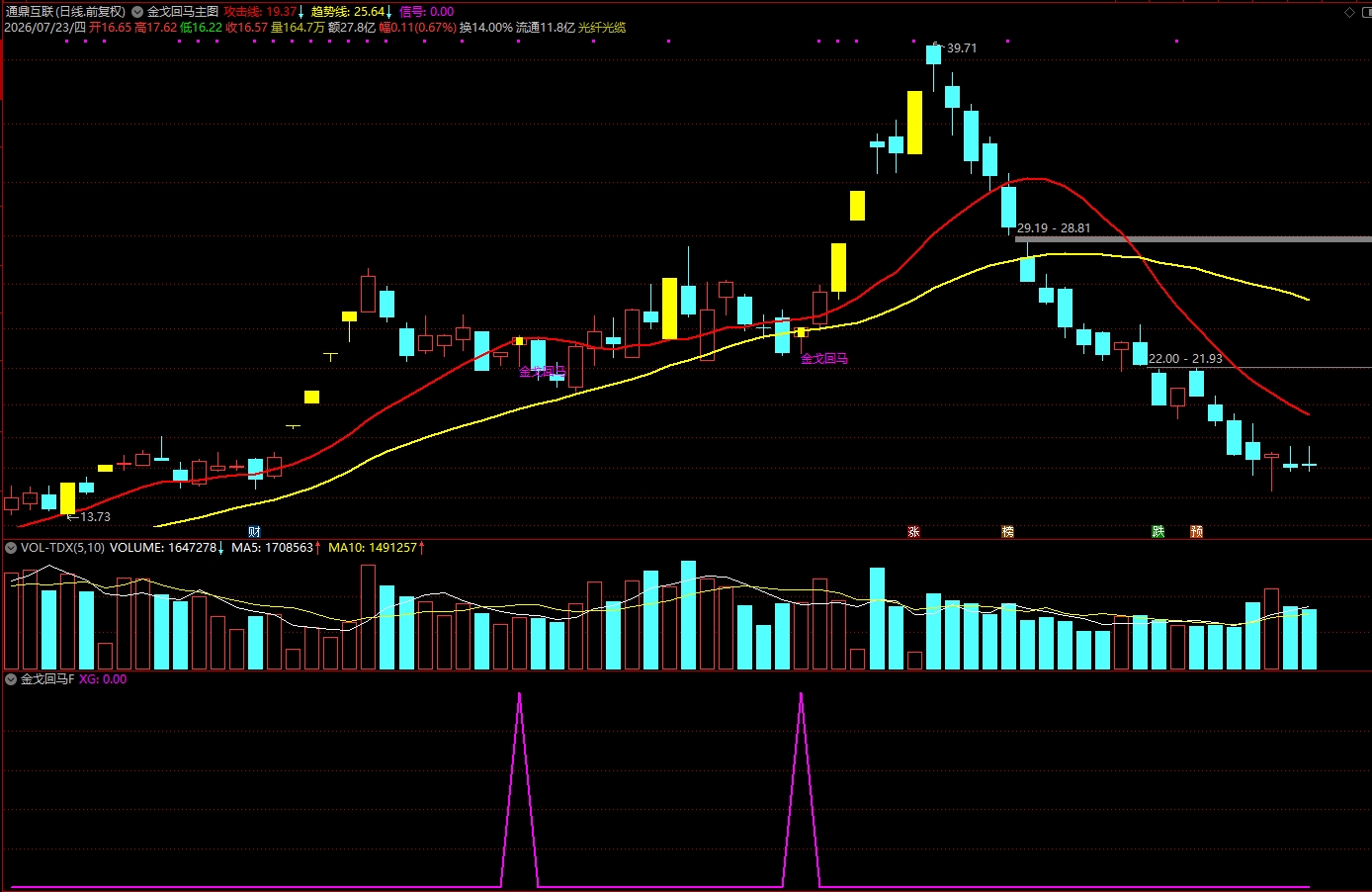Click the green 跌 event marker
The height and width of the screenshot is (892, 1372).
1158,532
